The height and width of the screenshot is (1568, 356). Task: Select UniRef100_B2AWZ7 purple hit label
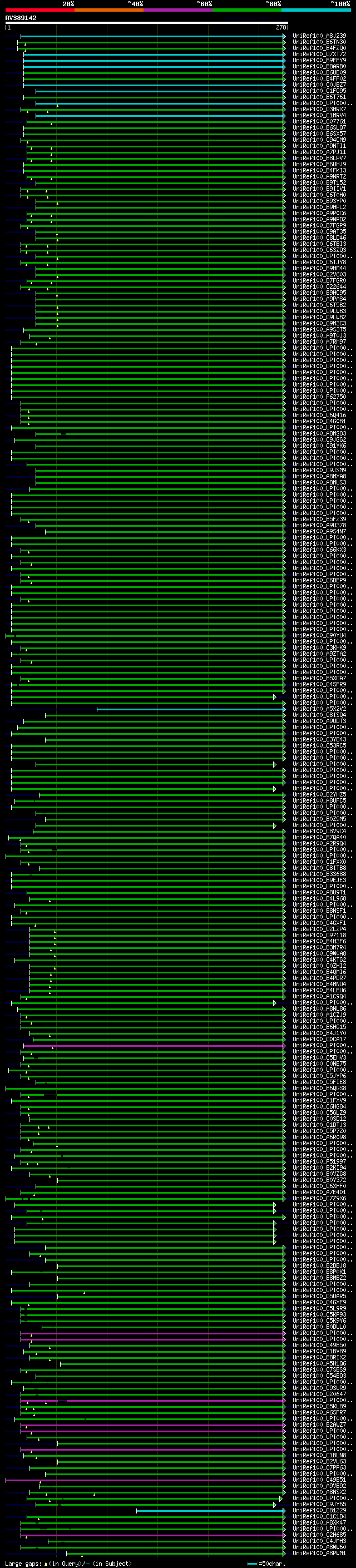coord(319,1424)
